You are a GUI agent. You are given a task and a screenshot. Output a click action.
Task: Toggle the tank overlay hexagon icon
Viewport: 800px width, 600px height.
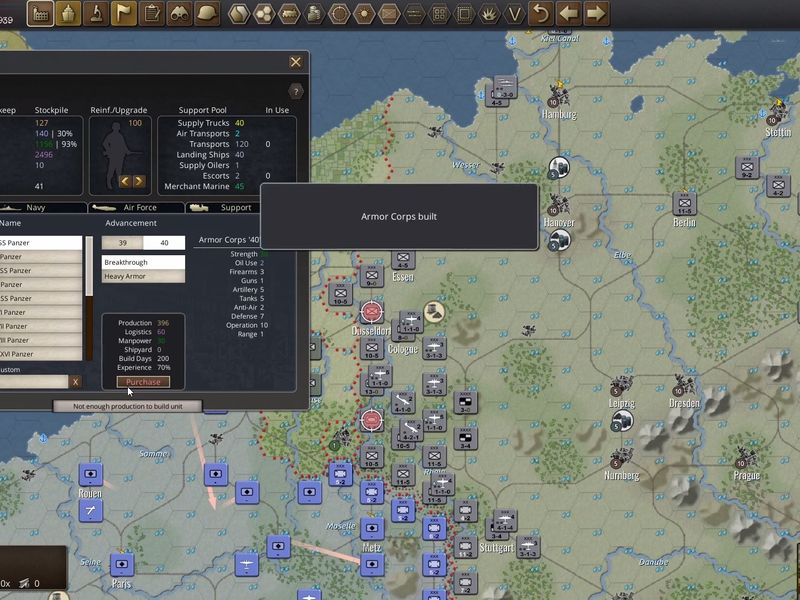289,14
